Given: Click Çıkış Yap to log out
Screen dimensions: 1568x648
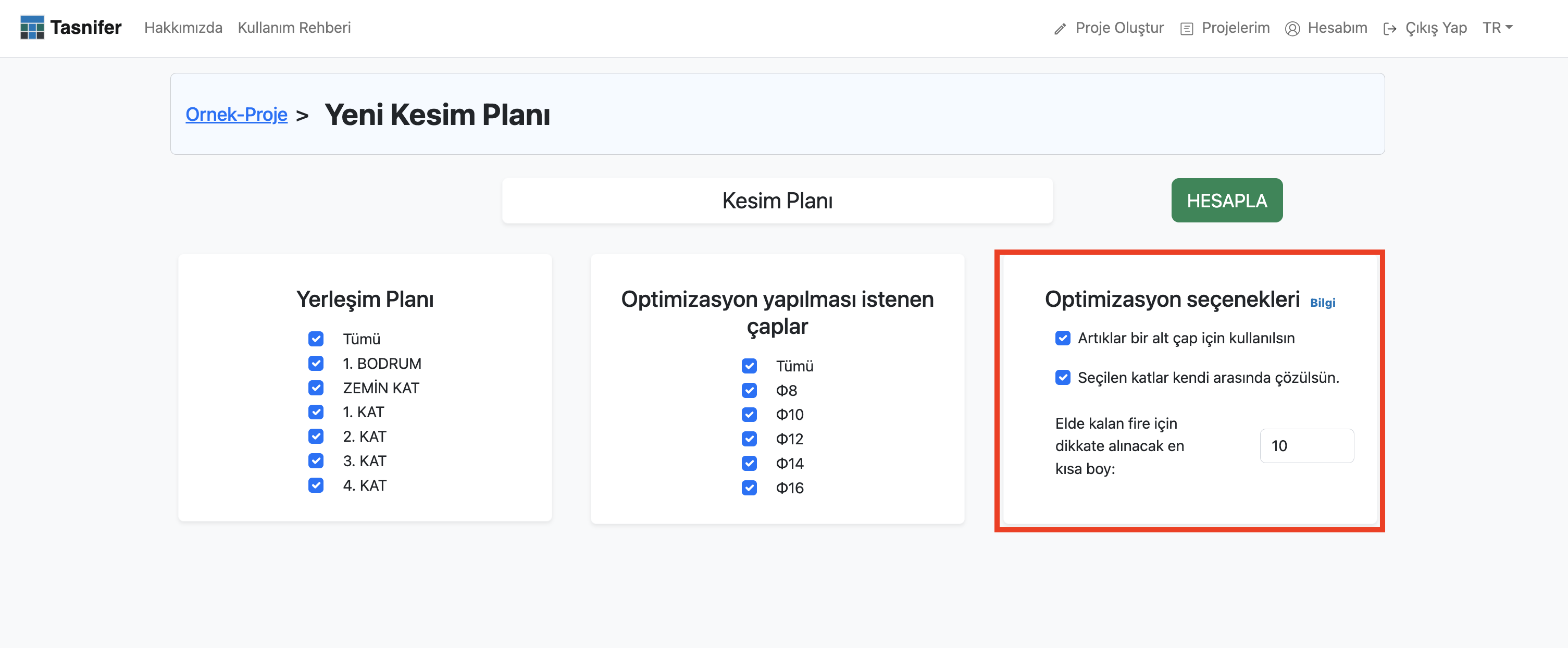Looking at the screenshot, I should (x=1436, y=28).
